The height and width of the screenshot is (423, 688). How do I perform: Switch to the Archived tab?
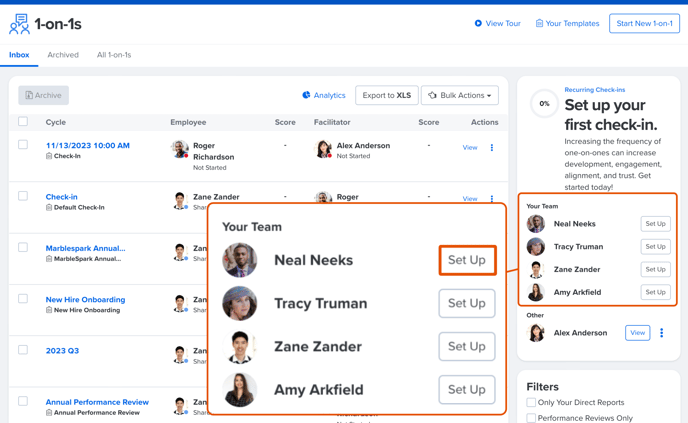click(x=63, y=55)
